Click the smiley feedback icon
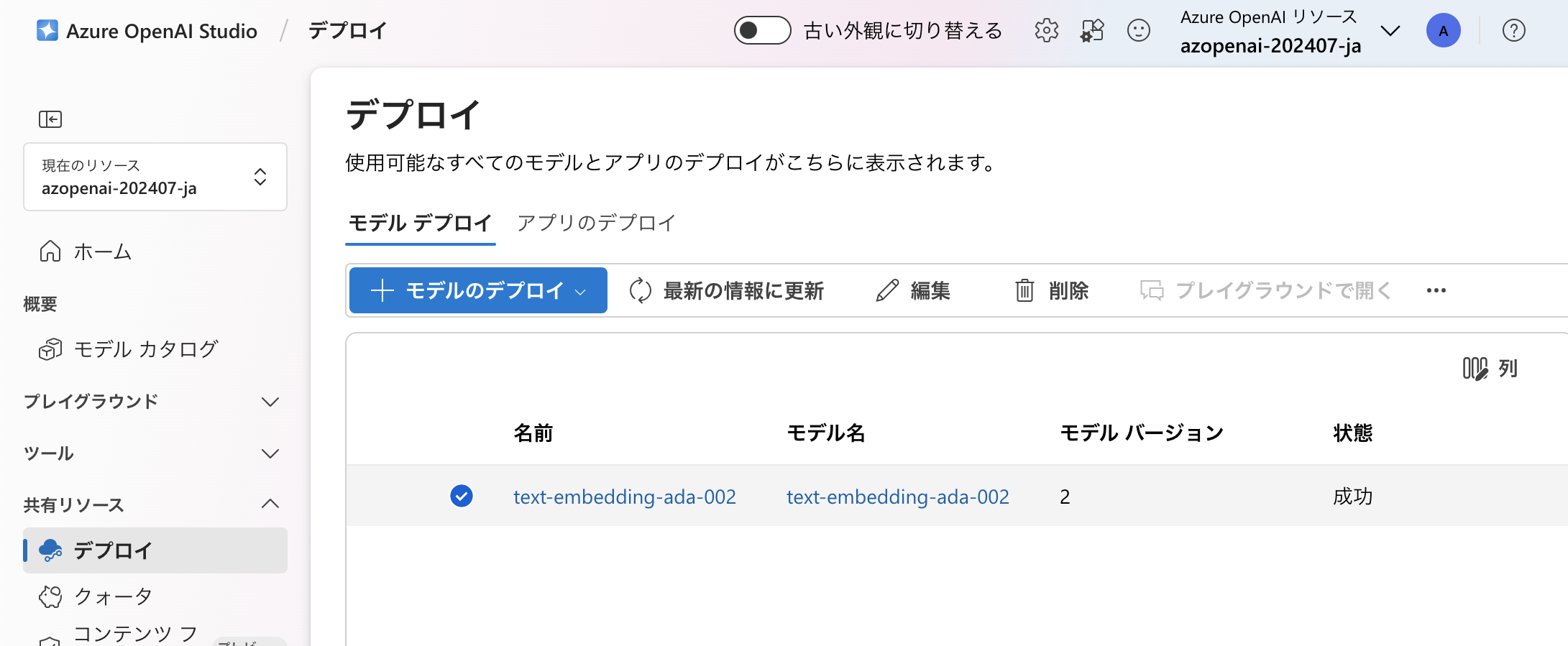The height and width of the screenshot is (646, 1568). point(1139,30)
